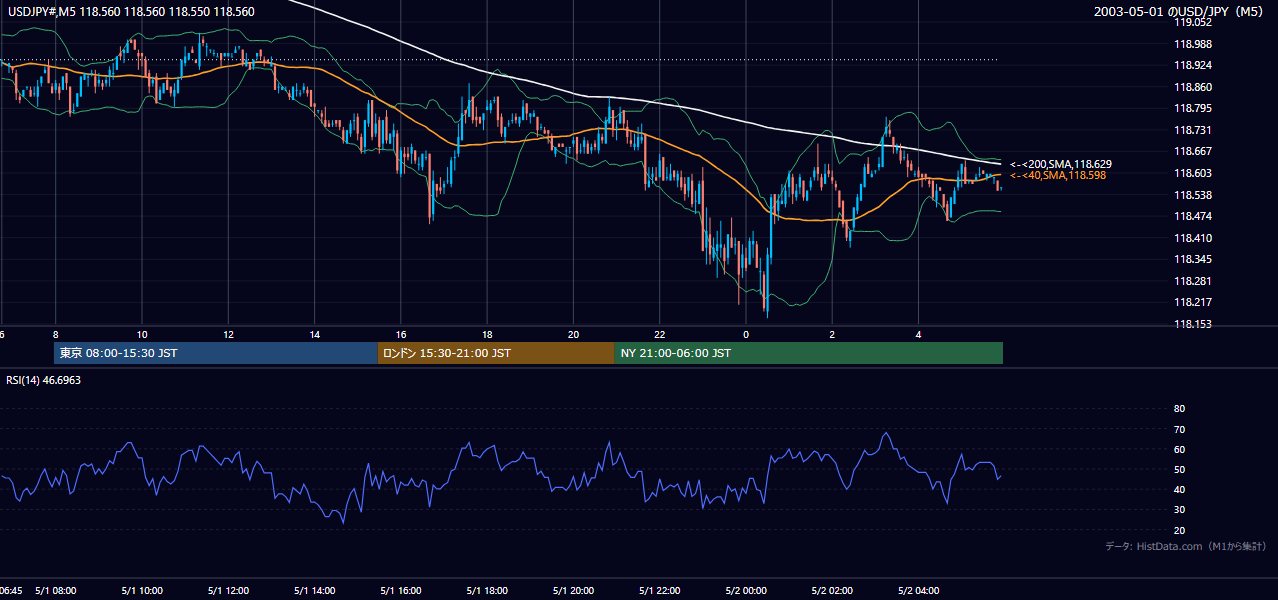Click the price axis value 118.988

click(1192, 44)
